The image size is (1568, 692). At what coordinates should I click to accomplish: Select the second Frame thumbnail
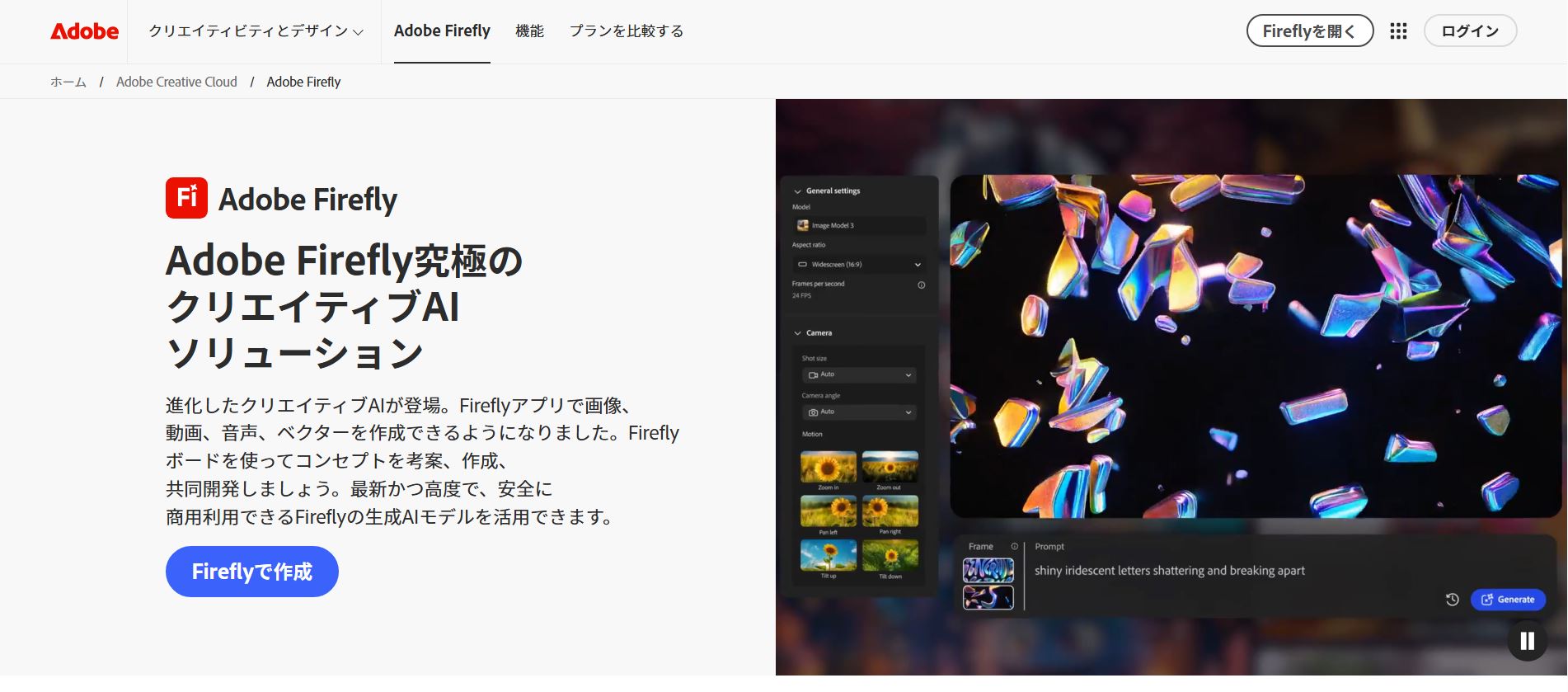click(988, 597)
